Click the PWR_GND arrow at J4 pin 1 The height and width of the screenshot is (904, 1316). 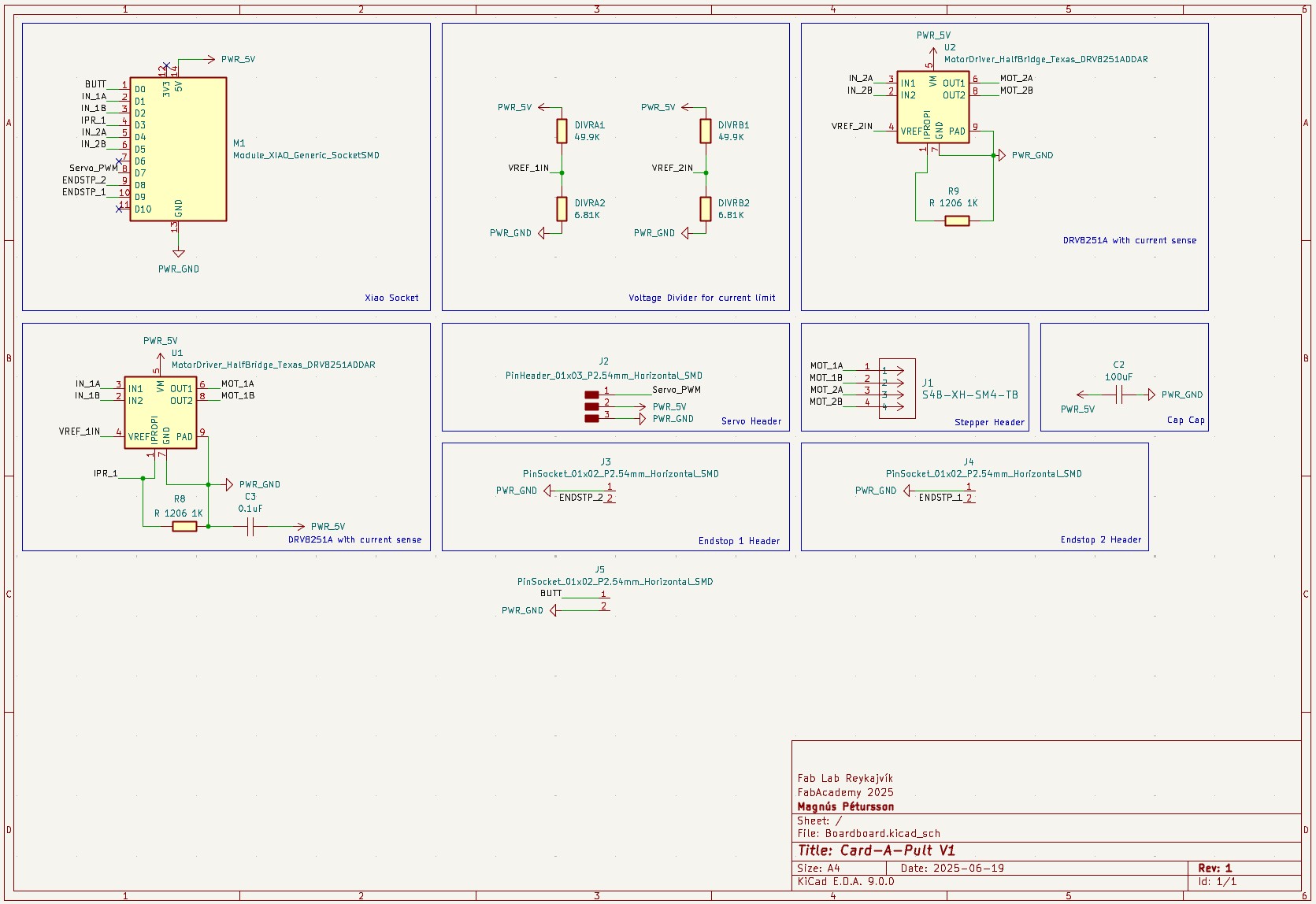point(907,491)
